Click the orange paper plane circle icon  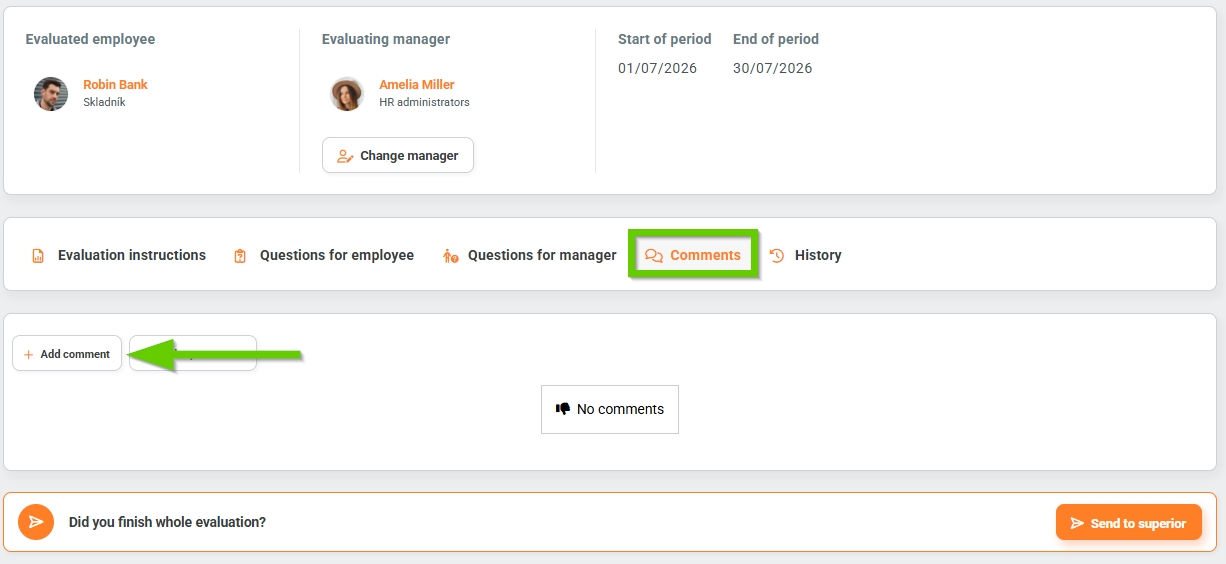36,522
